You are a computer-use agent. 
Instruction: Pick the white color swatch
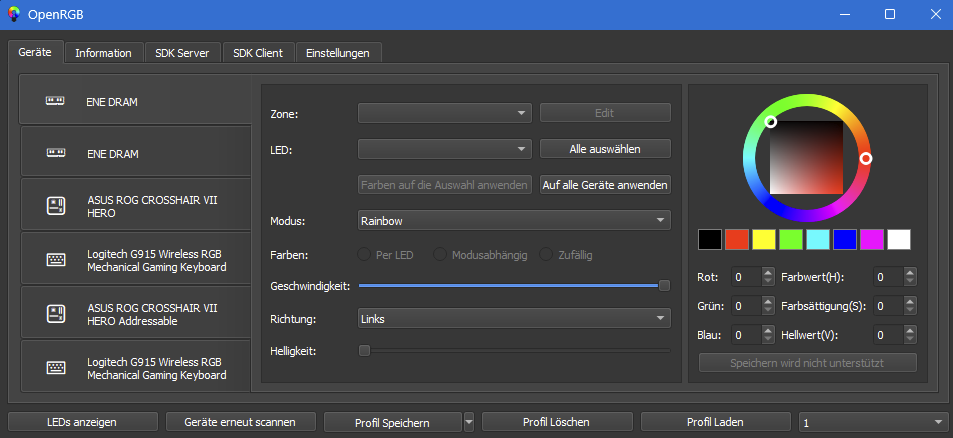pyautogui.click(x=899, y=239)
